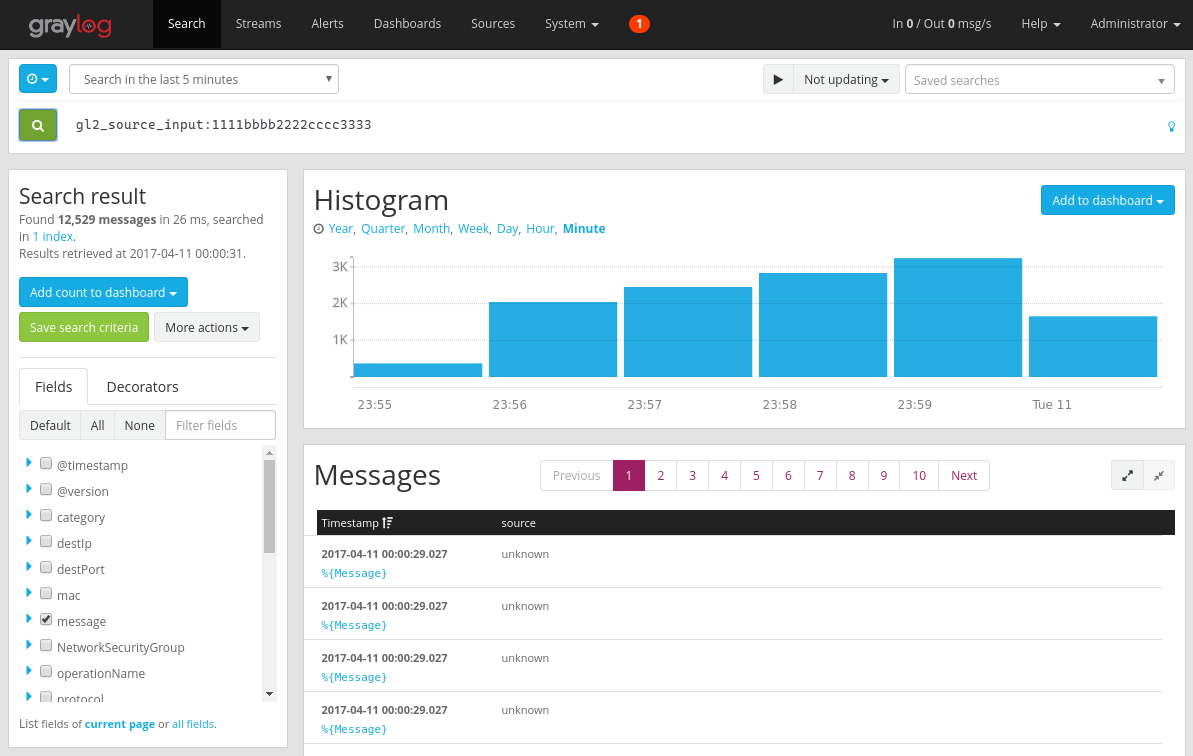Expand the operationName field disclosure arrow
This screenshot has width=1193, height=756.
click(x=29, y=670)
